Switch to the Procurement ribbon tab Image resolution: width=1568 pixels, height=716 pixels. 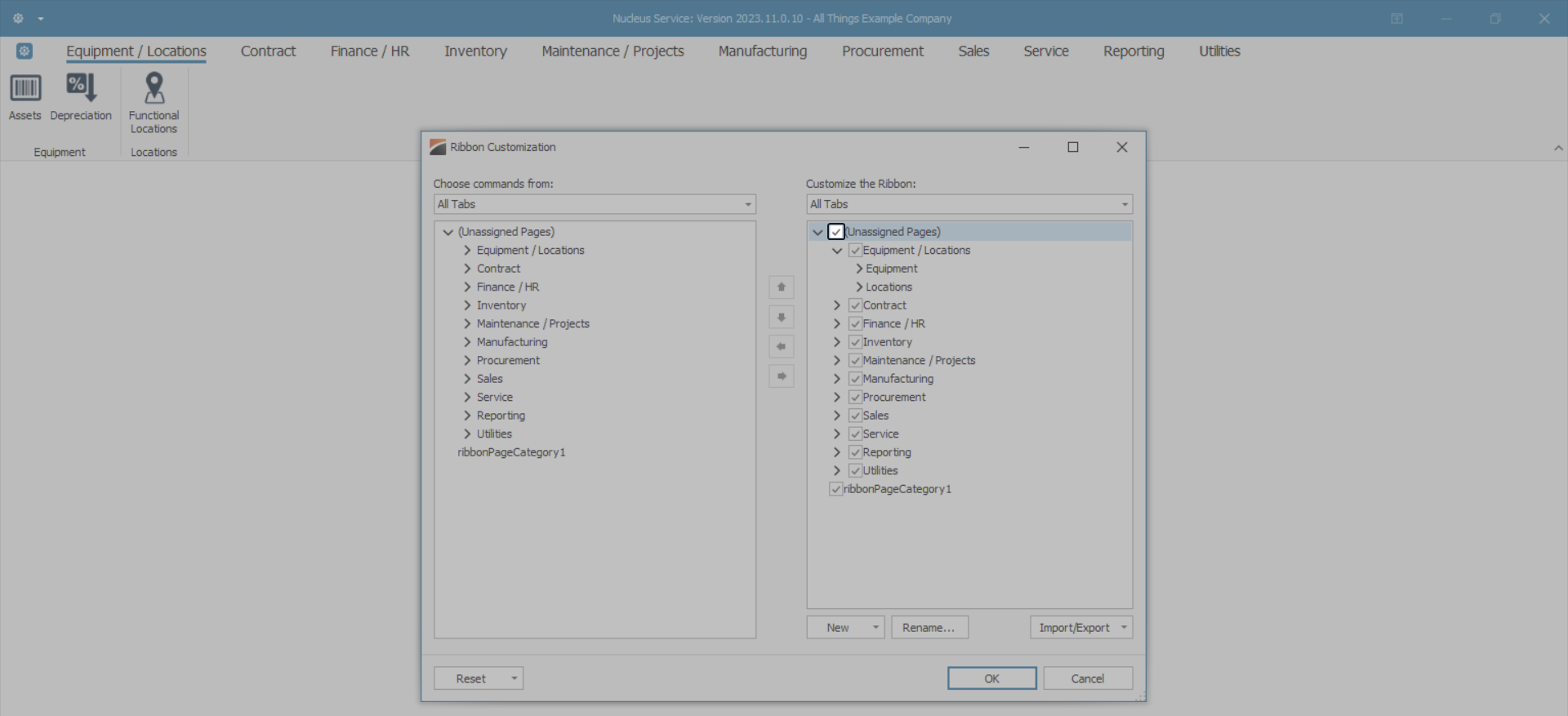pos(883,51)
